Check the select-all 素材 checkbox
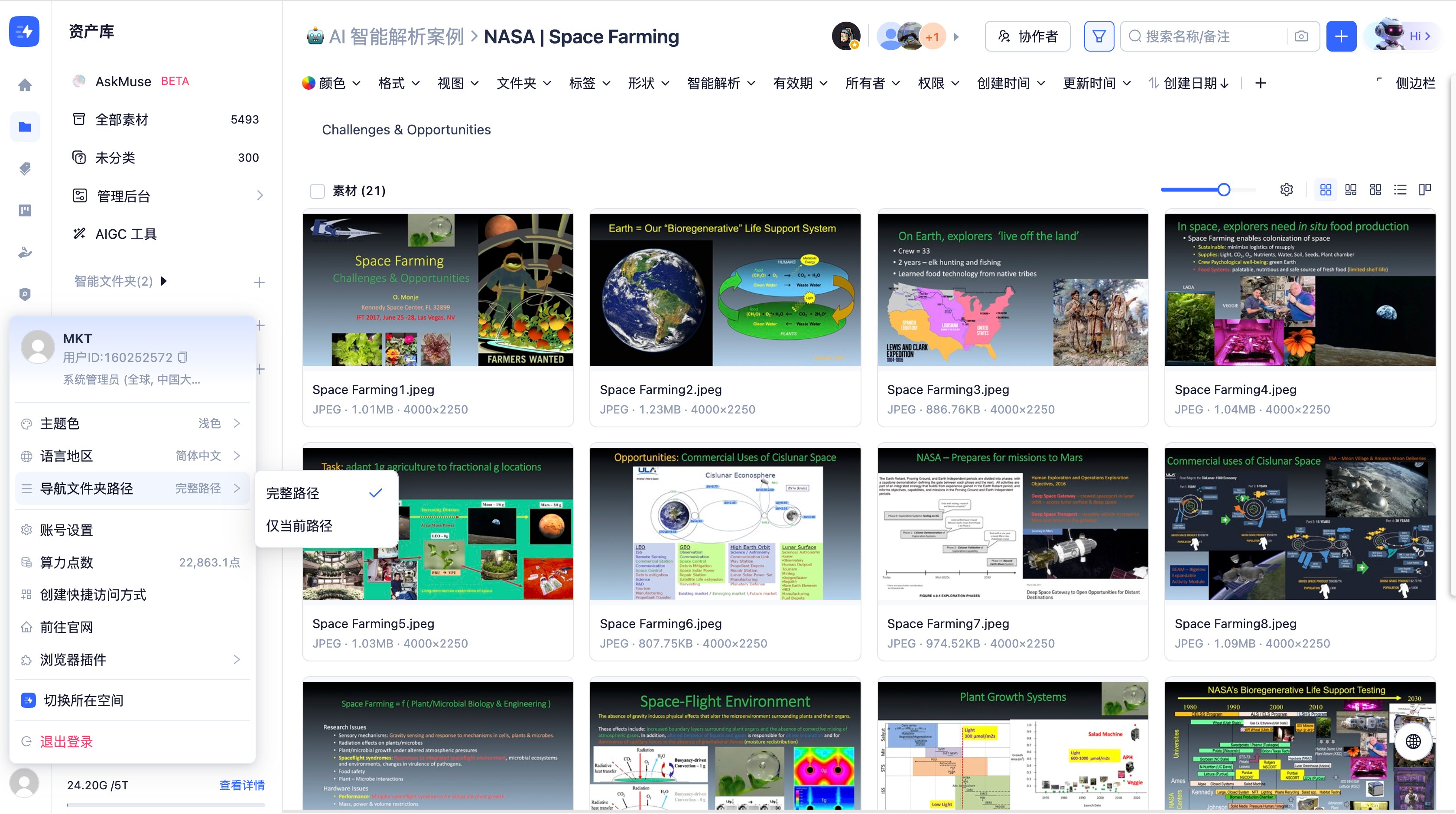 [x=317, y=191]
